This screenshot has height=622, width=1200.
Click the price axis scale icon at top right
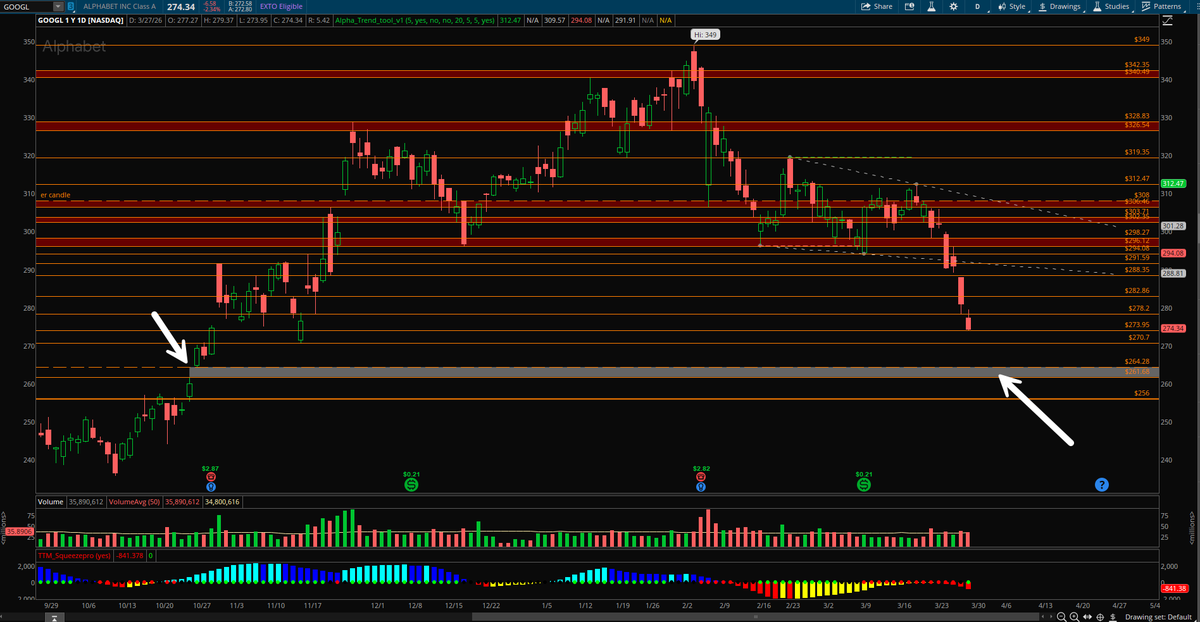(1167, 21)
